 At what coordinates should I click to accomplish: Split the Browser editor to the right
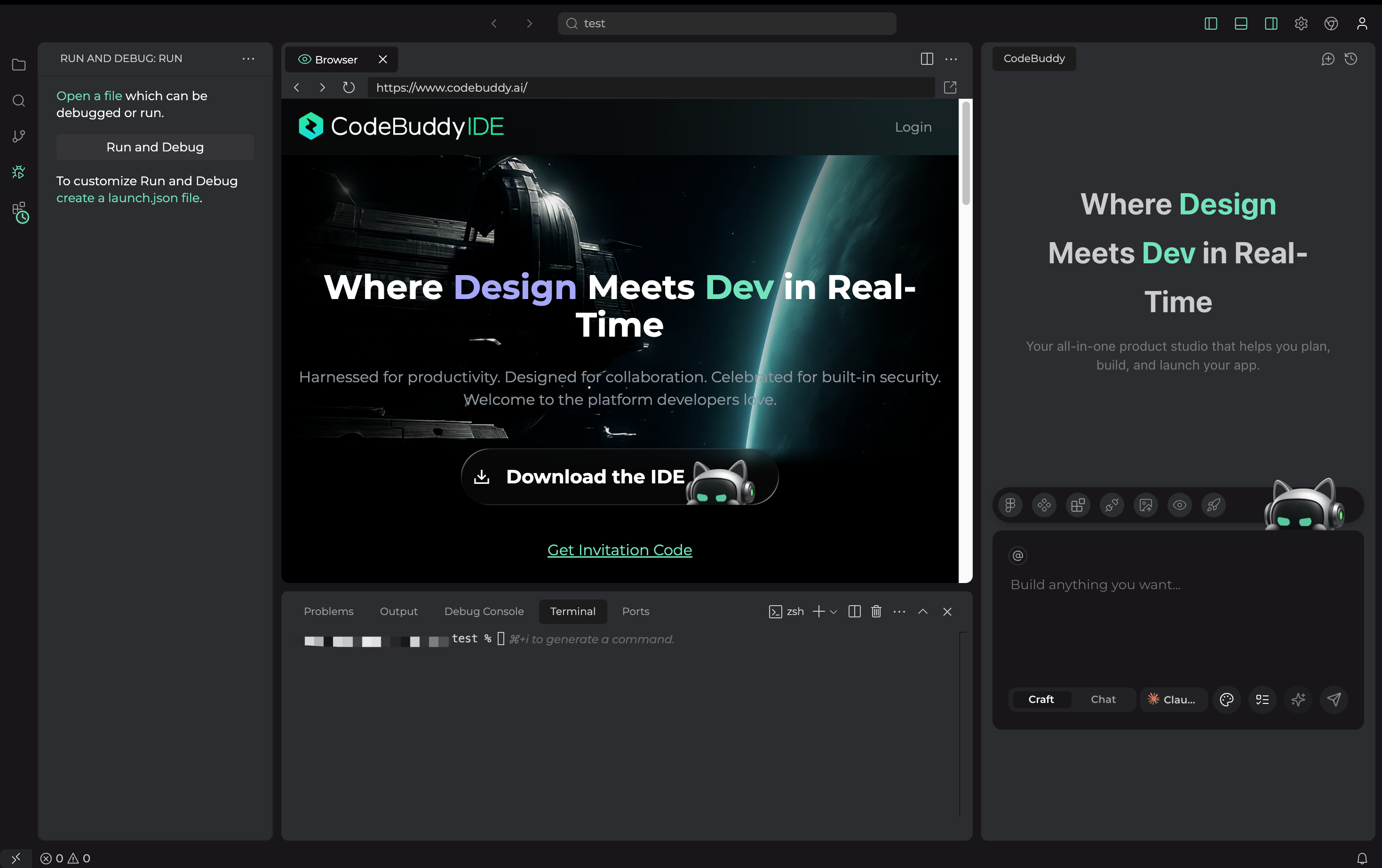click(926, 58)
